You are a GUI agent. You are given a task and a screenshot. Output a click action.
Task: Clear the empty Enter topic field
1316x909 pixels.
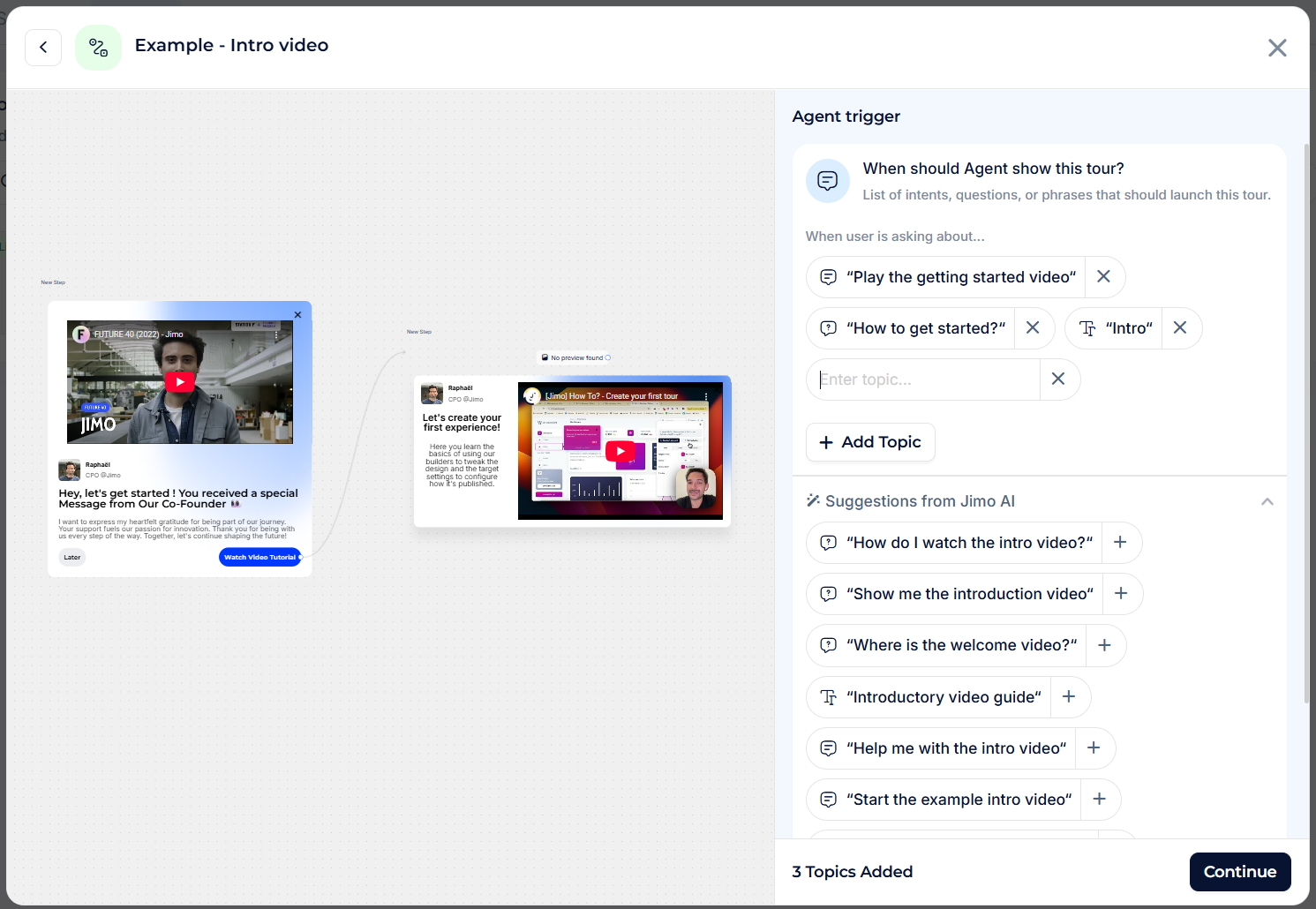[1058, 379]
